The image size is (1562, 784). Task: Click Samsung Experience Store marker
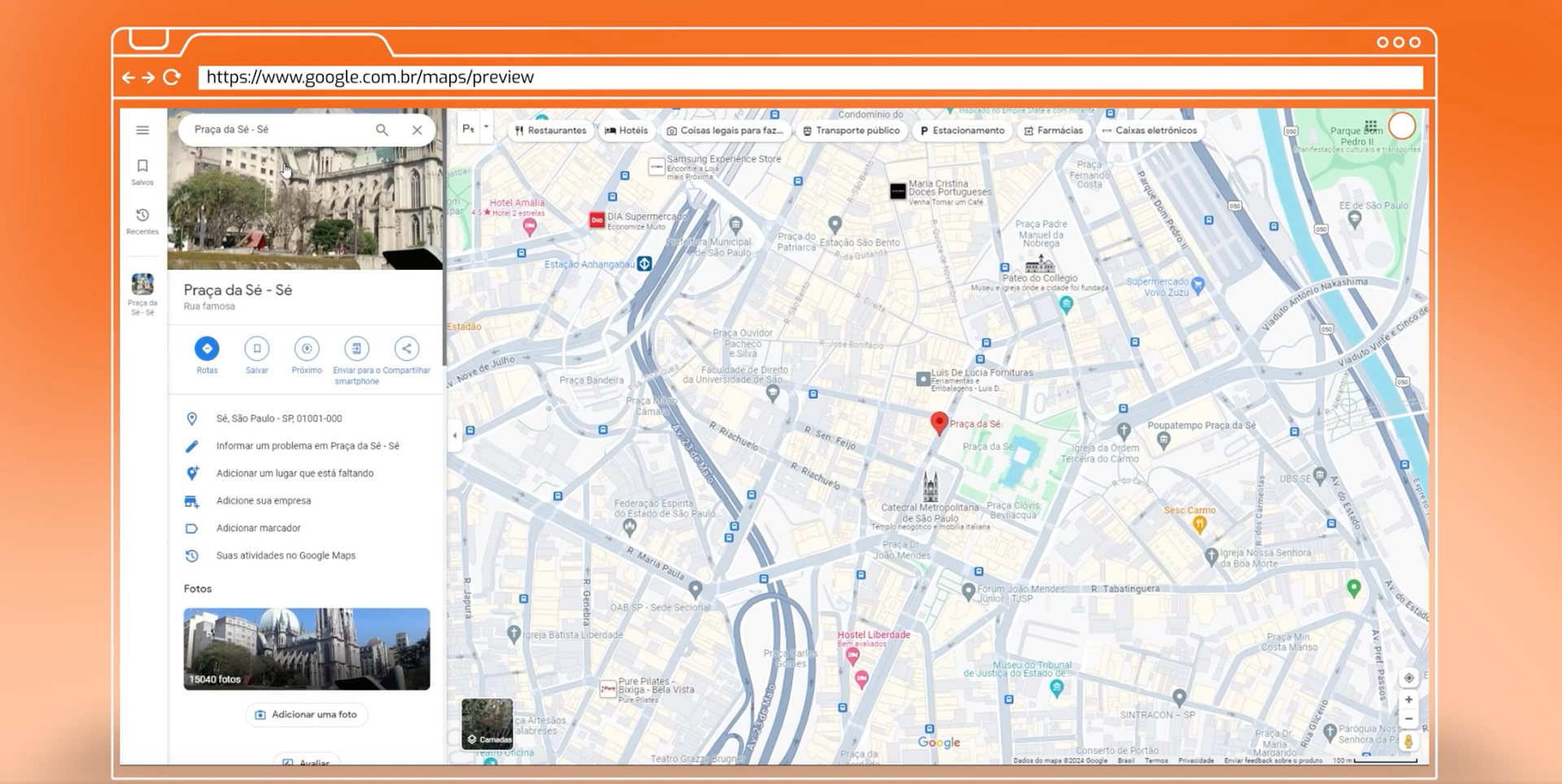657,167
